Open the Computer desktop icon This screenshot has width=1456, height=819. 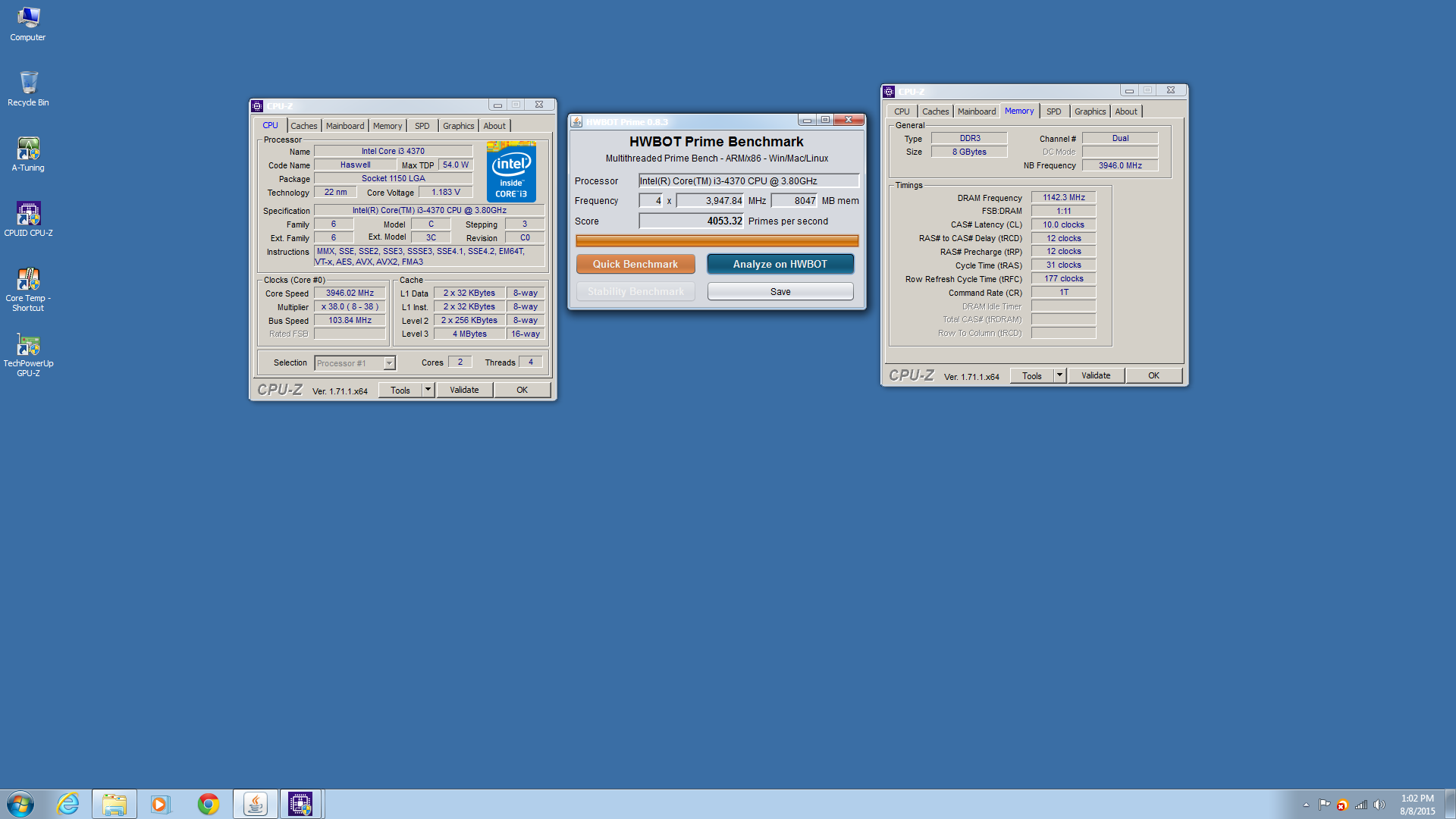(x=28, y=23)
